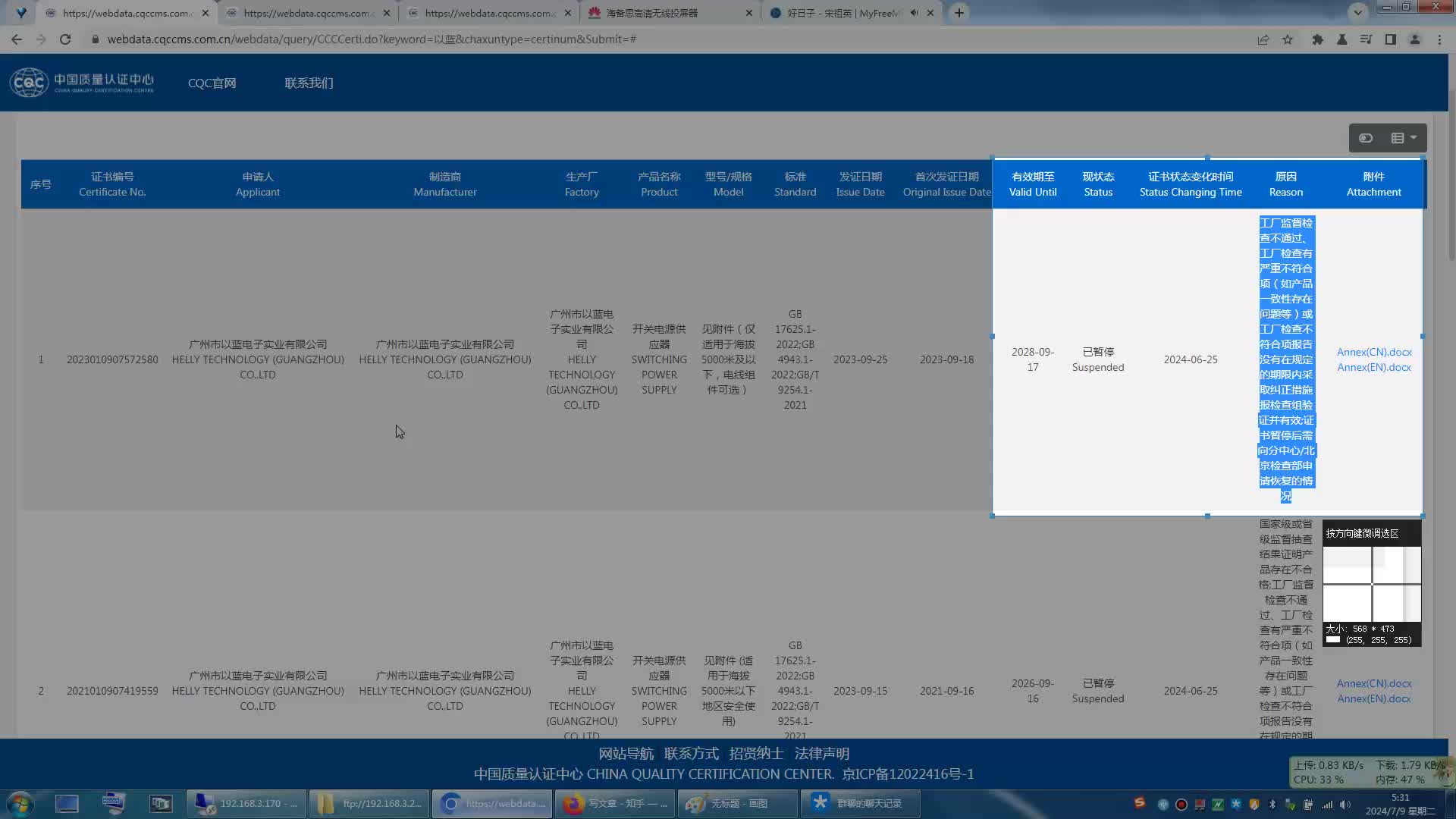Toggle the browser side panel icon
Viewport: 1456px width, 819px height.
click(1390, 39)
